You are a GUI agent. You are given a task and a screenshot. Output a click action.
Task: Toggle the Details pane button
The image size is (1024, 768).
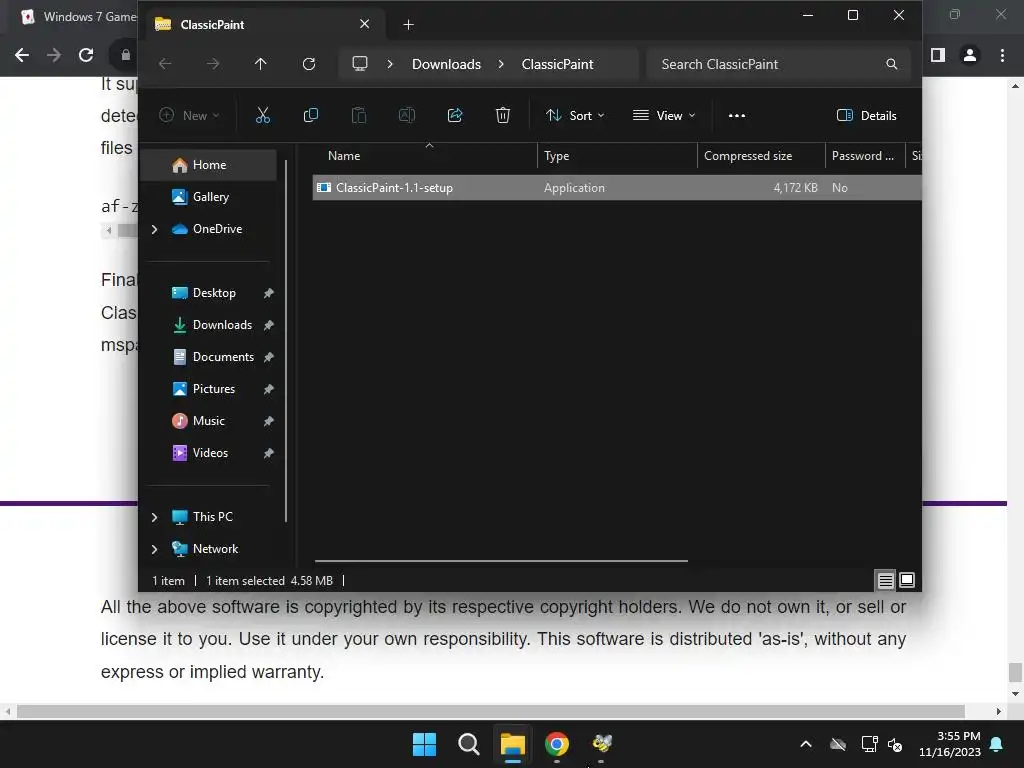[x=867, y=116]
